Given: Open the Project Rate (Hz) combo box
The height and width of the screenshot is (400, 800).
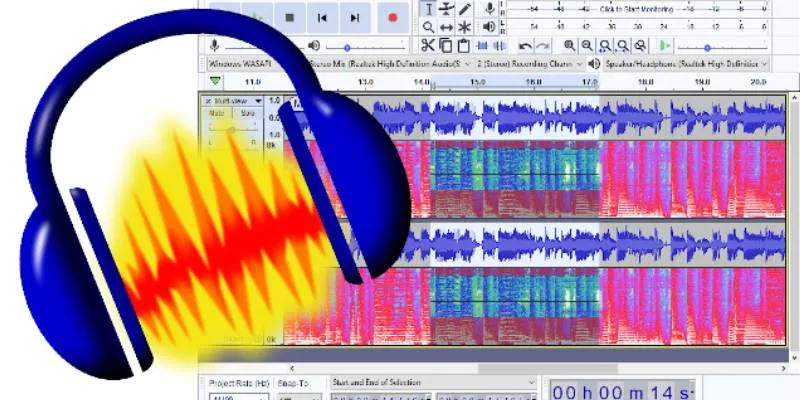Looking at the screenshot, I should [x=239, y=396].
